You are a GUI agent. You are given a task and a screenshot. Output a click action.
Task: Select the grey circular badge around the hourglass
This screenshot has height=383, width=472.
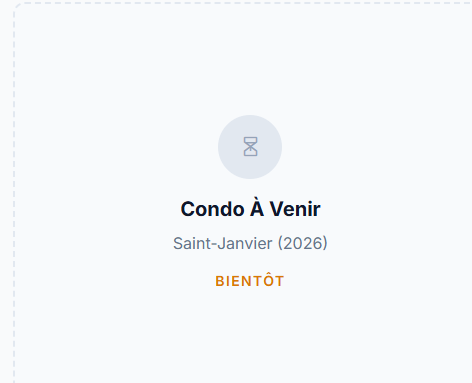pyautogui.click(x=250, y=147)
